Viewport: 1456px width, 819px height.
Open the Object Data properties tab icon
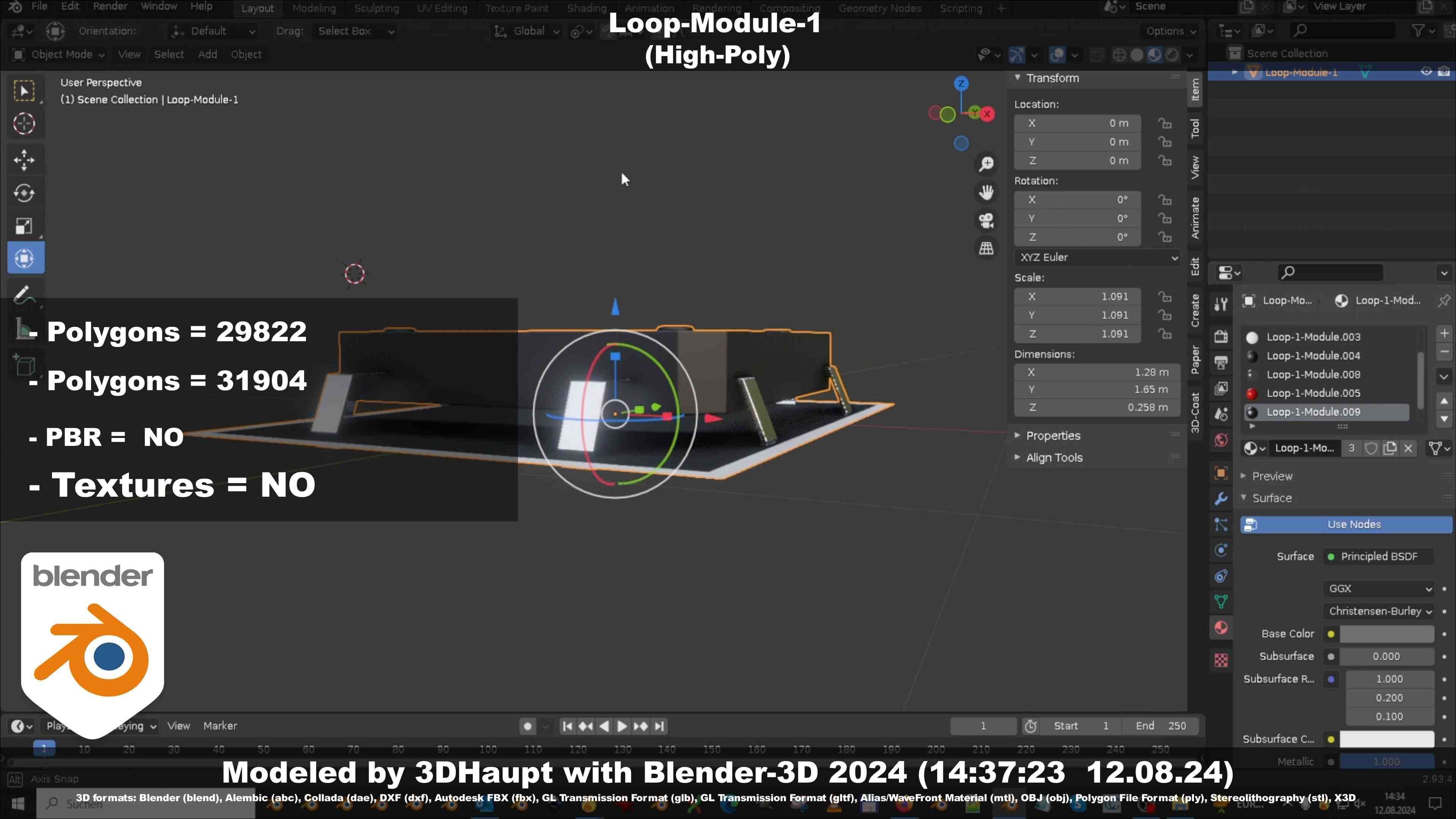coord(1221,602)
